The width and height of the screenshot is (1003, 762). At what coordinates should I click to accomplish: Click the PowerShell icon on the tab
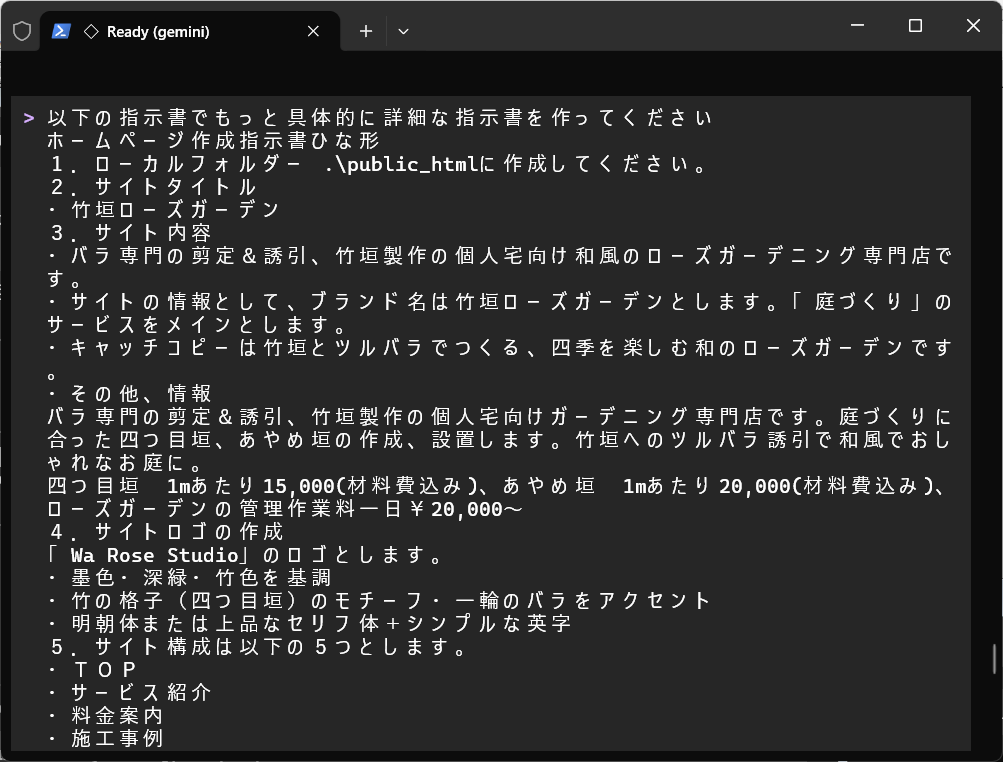coord(61,31)
